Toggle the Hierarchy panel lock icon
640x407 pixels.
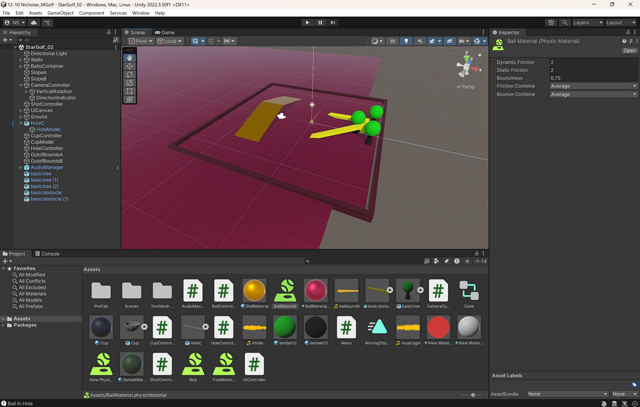coord(109,32)
